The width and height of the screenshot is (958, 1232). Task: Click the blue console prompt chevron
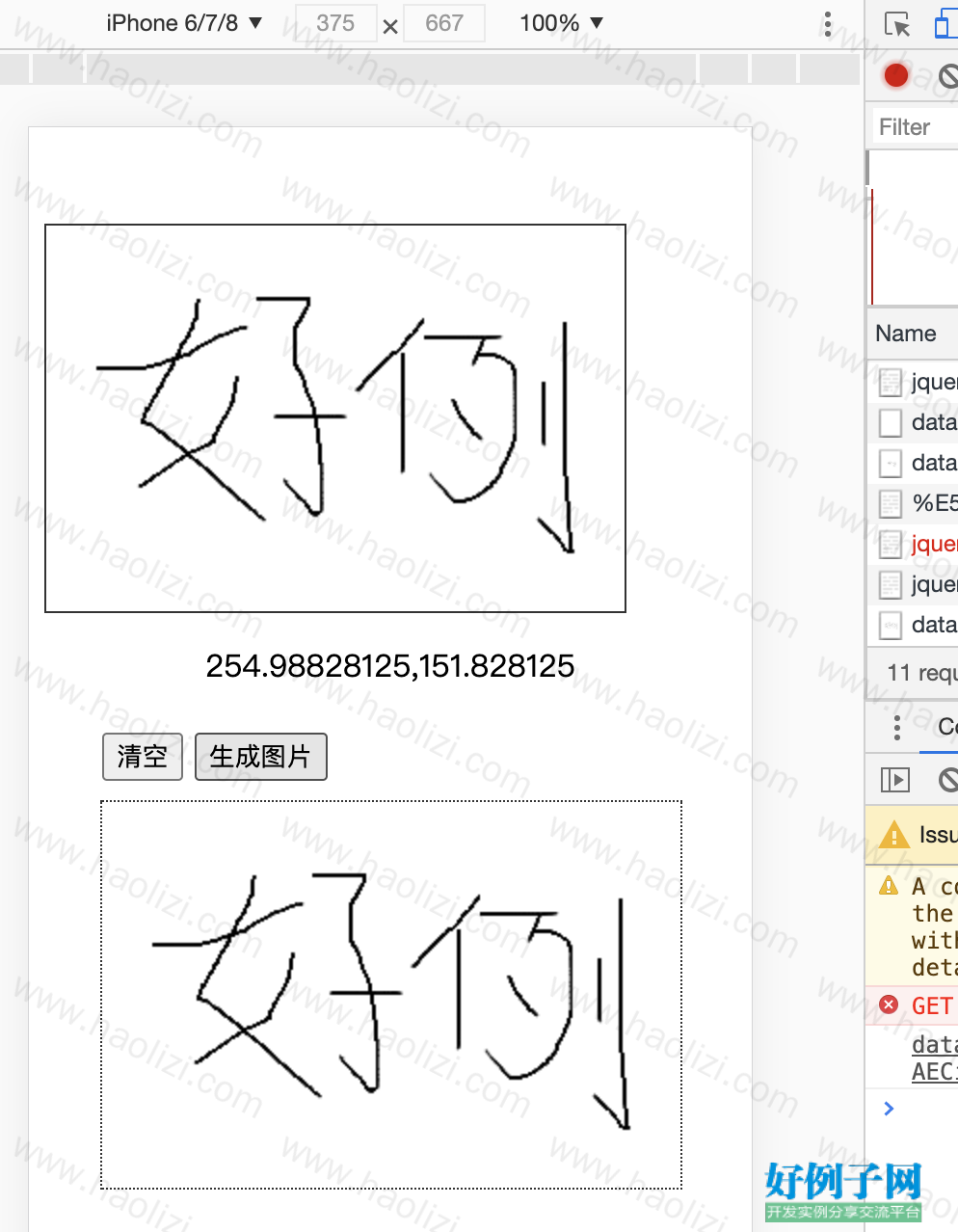[889, 1109]
